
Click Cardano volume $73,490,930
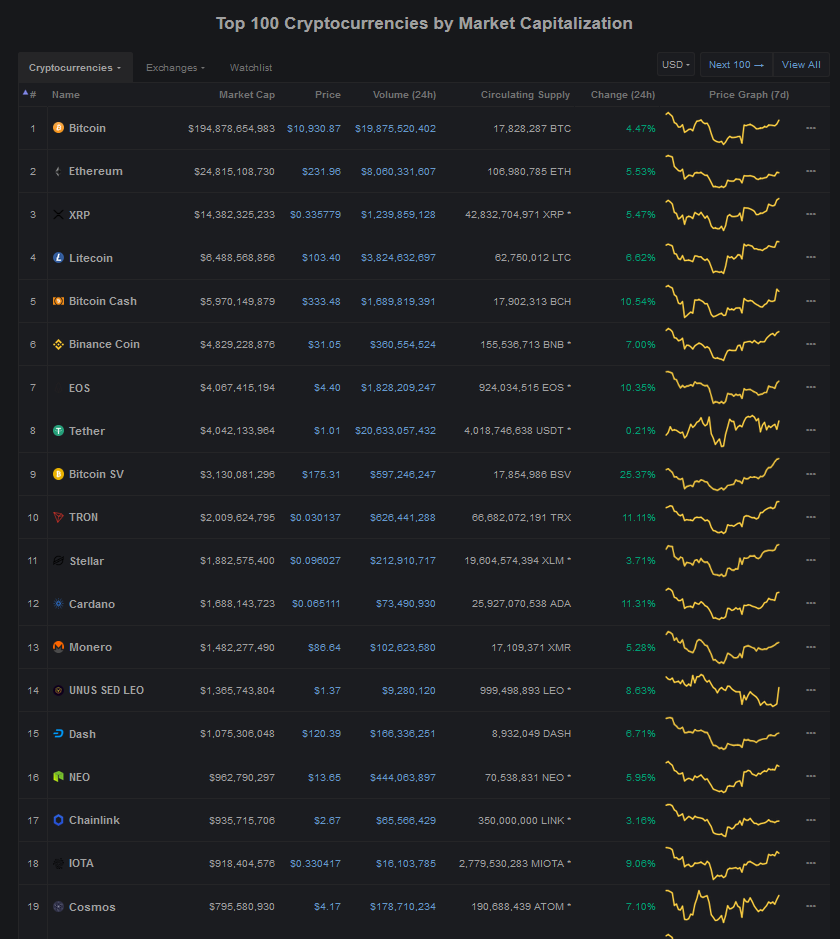(405, 604)
